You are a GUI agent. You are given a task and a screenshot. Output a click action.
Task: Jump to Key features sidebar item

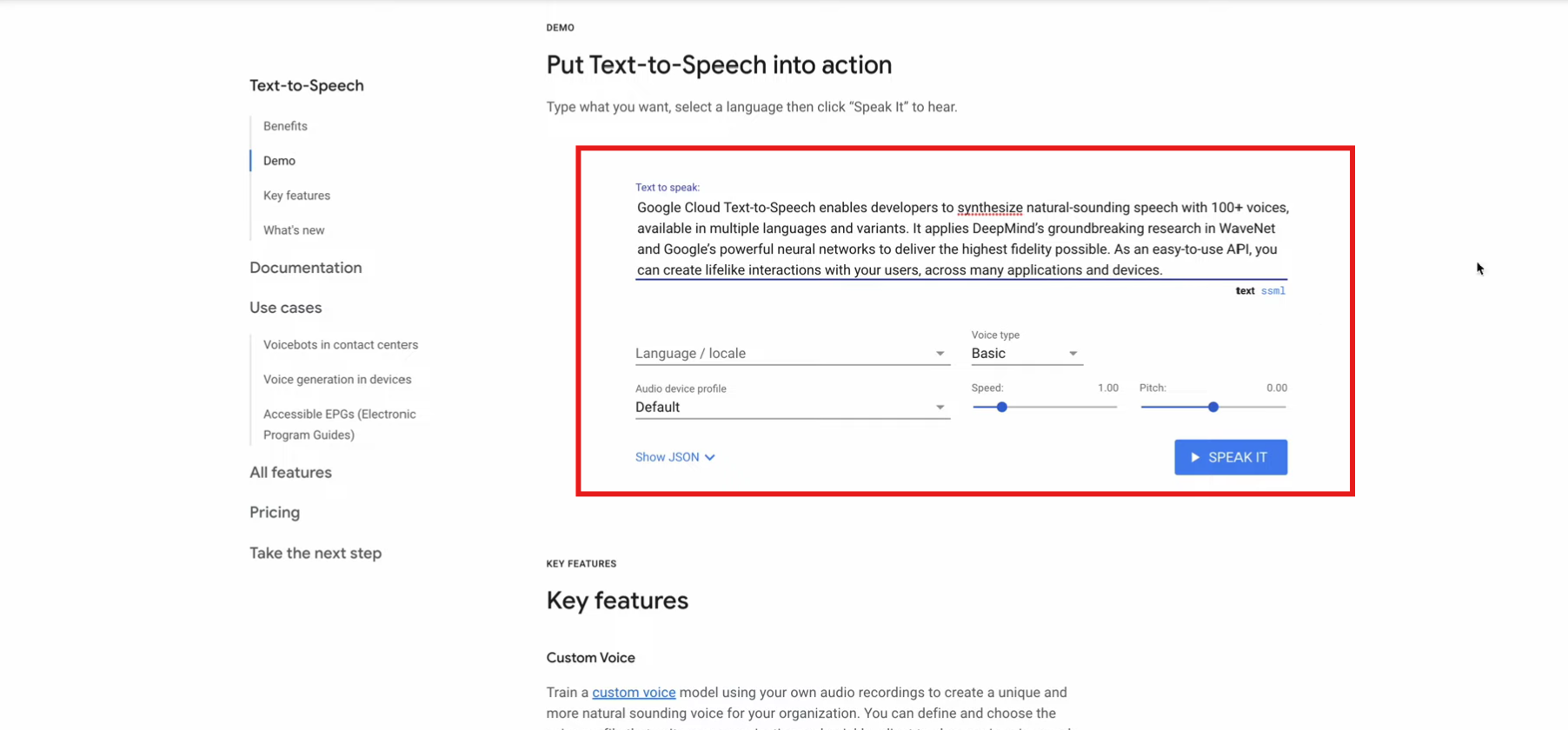(296, 196)
